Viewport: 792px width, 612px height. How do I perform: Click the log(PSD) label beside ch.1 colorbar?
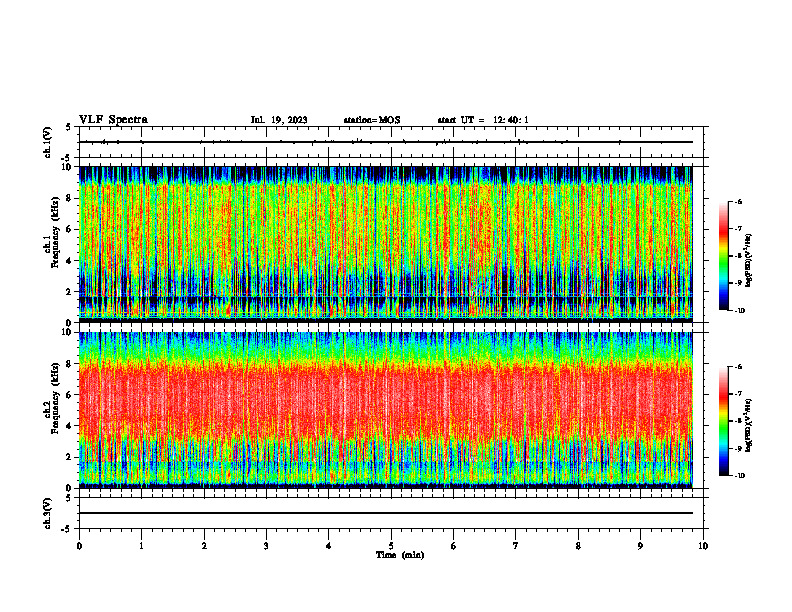[749, 260]
